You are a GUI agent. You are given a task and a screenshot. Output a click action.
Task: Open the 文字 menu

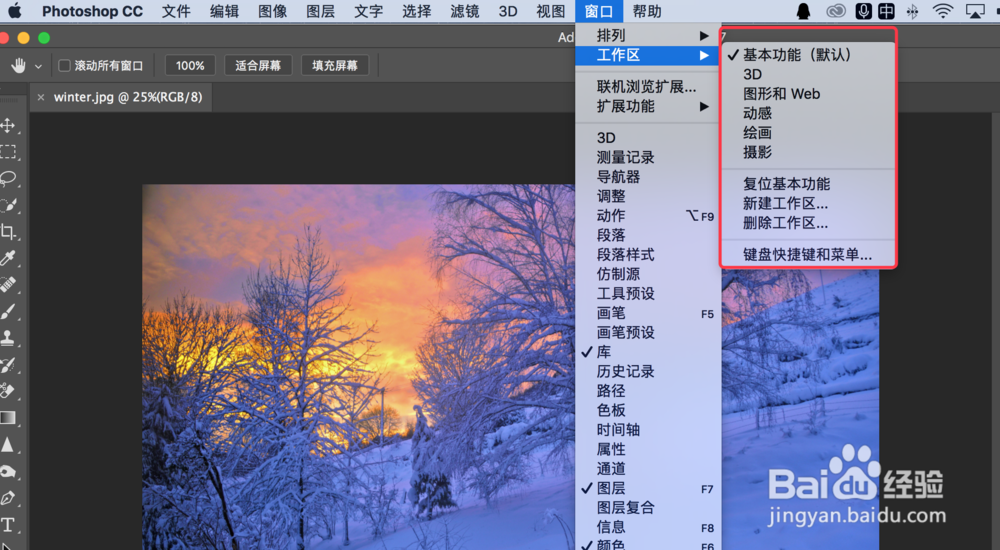[x=369, y=11]
